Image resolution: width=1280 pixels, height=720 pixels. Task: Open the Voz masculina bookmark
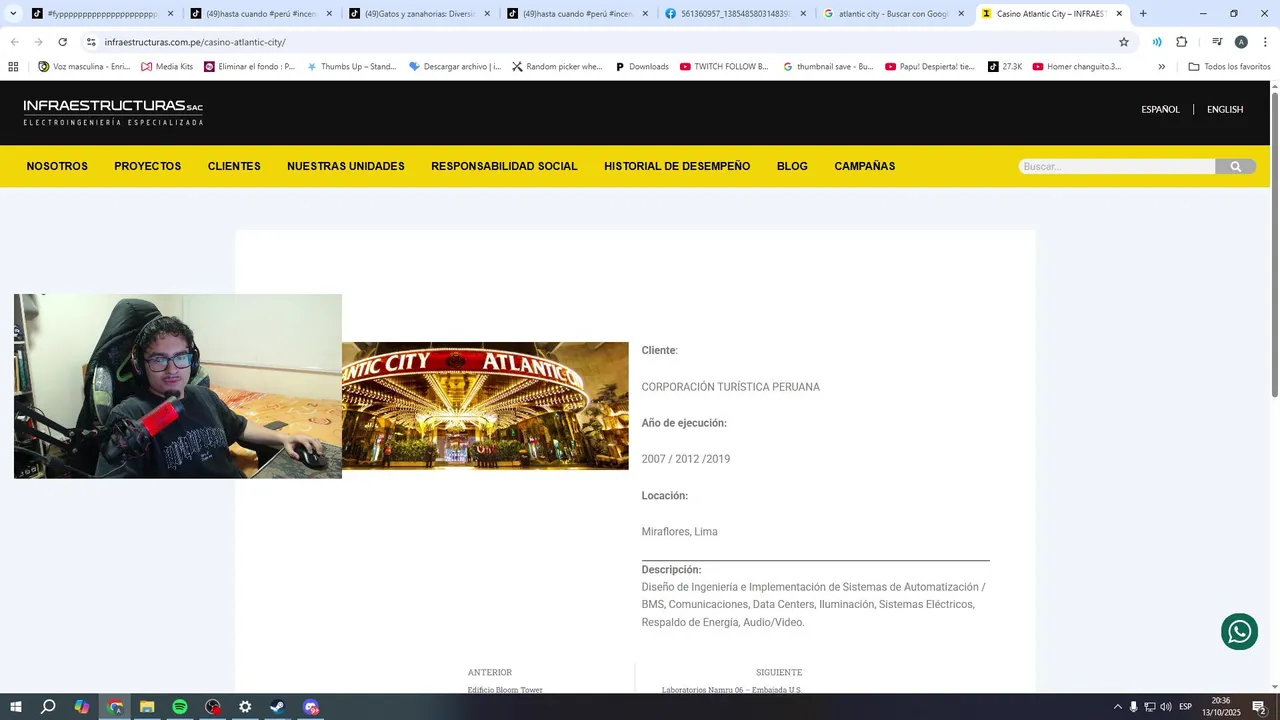click(x=84, y=67)
